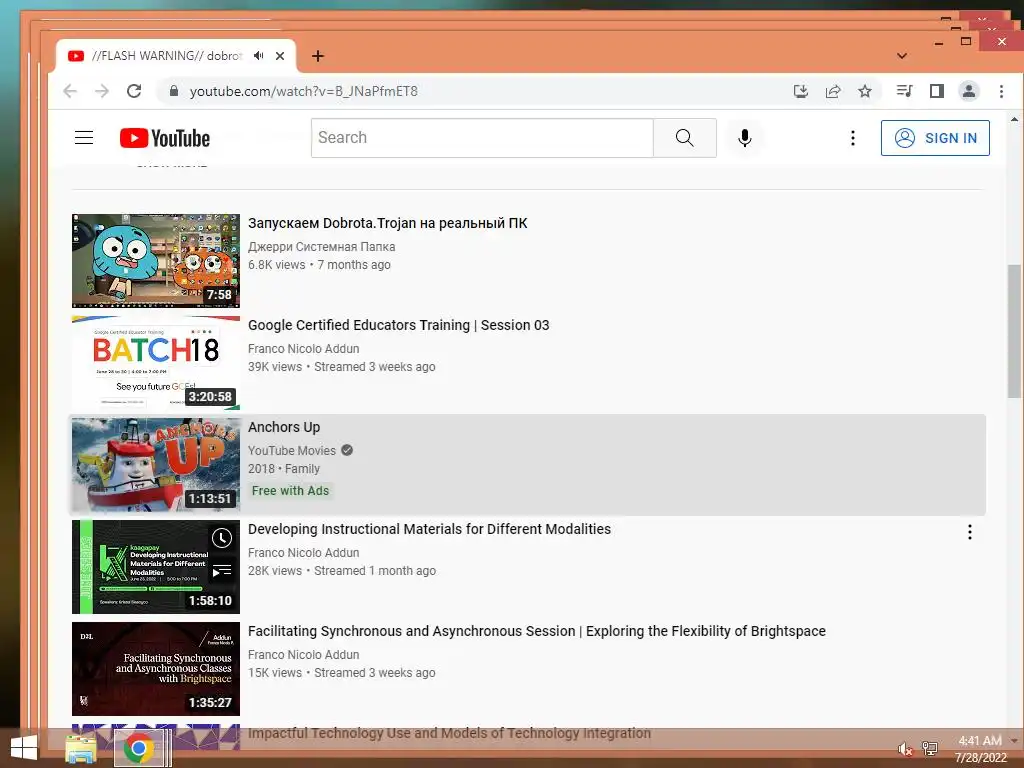Open Chrome media controls icon
The image size is (1024, 768).
click(x=904, y=91)
